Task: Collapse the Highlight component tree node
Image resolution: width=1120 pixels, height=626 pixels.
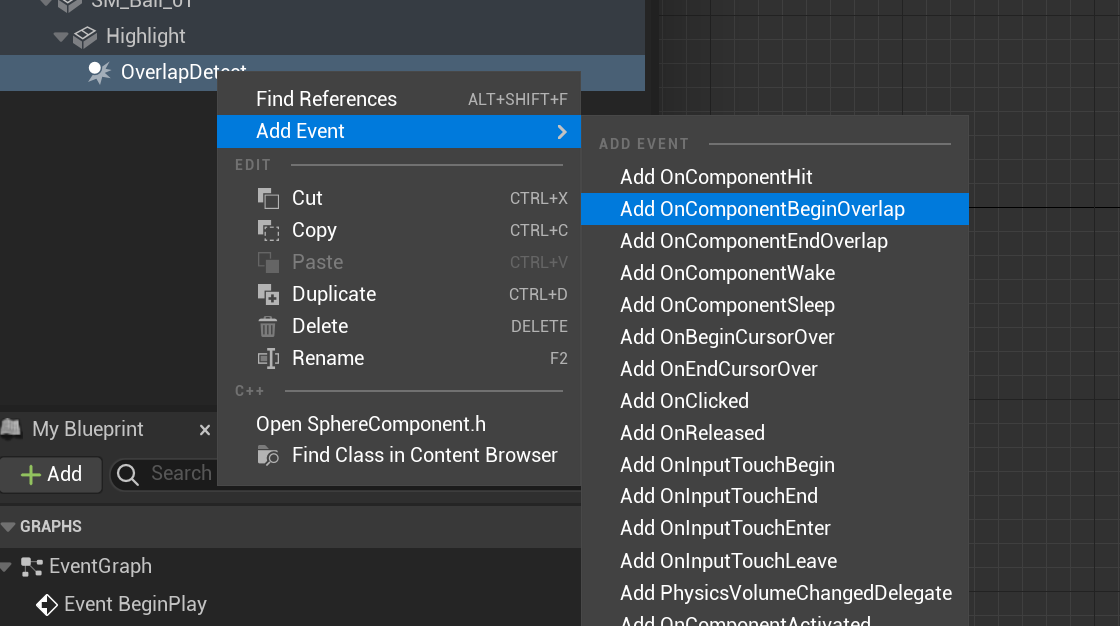Action: 62,37
